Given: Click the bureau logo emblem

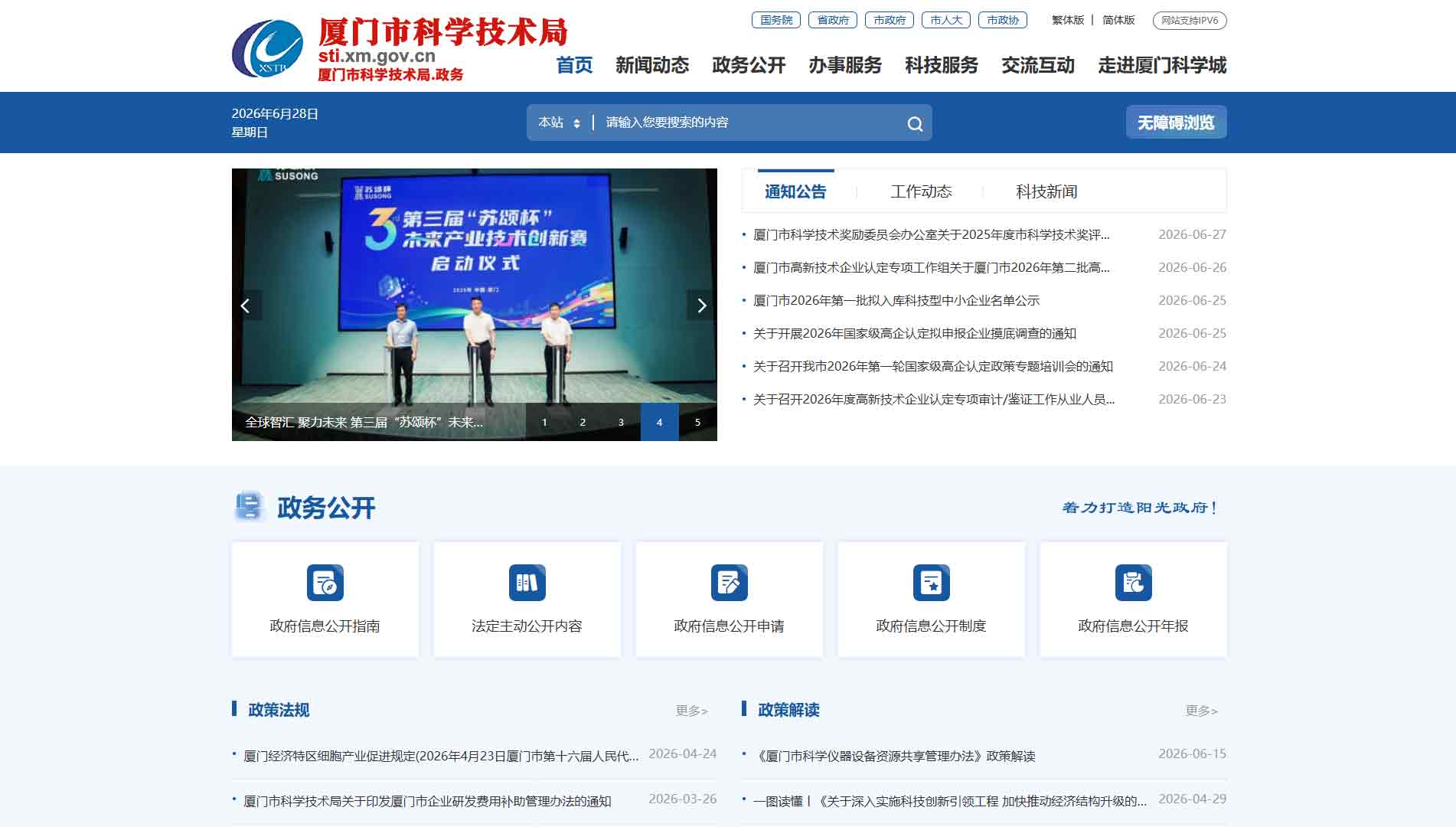Looking at the screenshot, I should click(267, 48).
